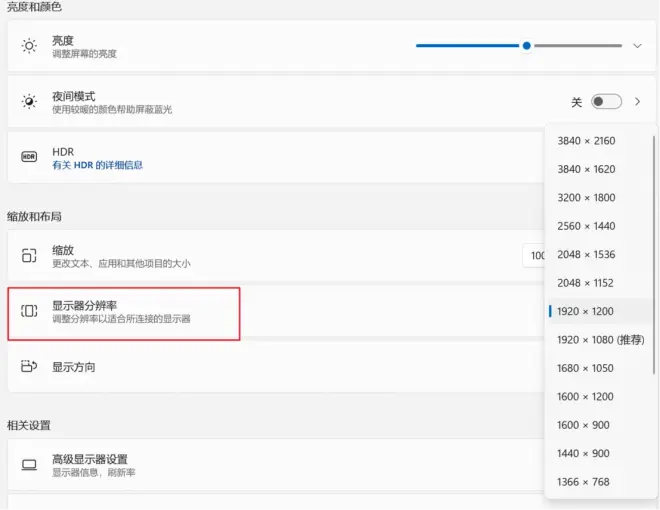Click the 显示方向 (display orientation) row
The width and height of the screenshot is (660, 510).
(276, 367)
